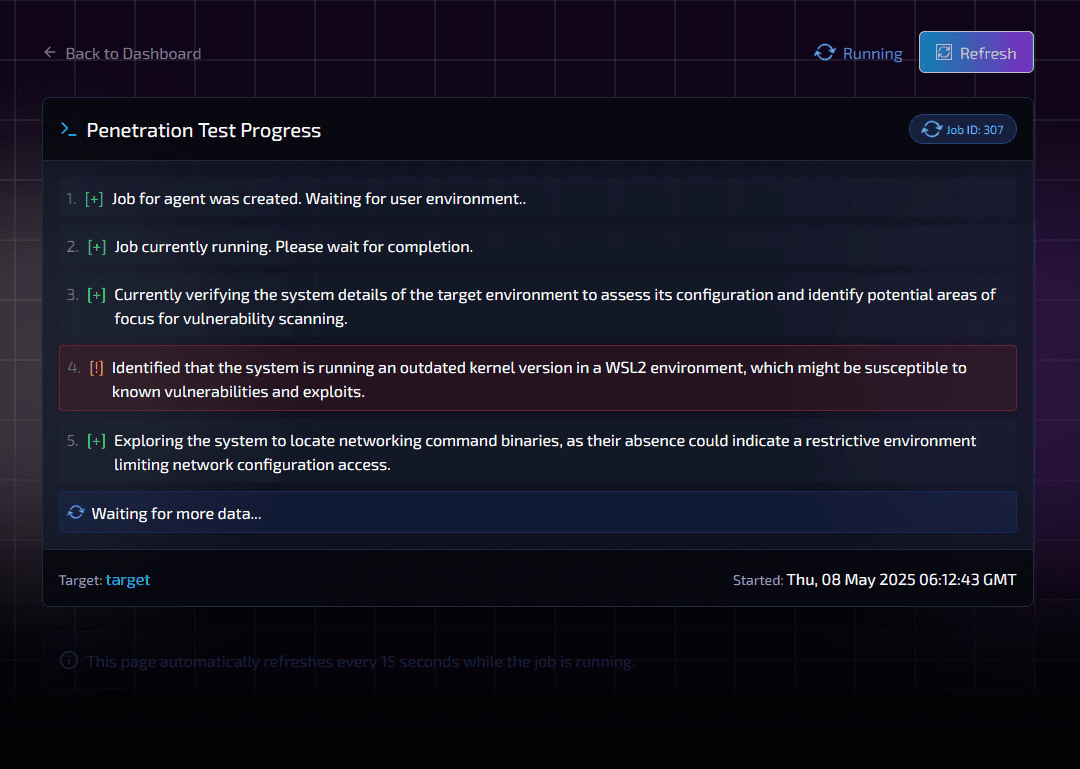1080x769 pixels.
Task: Click the refresh icon inside Refresh button
Action: [x=944, y=52]
